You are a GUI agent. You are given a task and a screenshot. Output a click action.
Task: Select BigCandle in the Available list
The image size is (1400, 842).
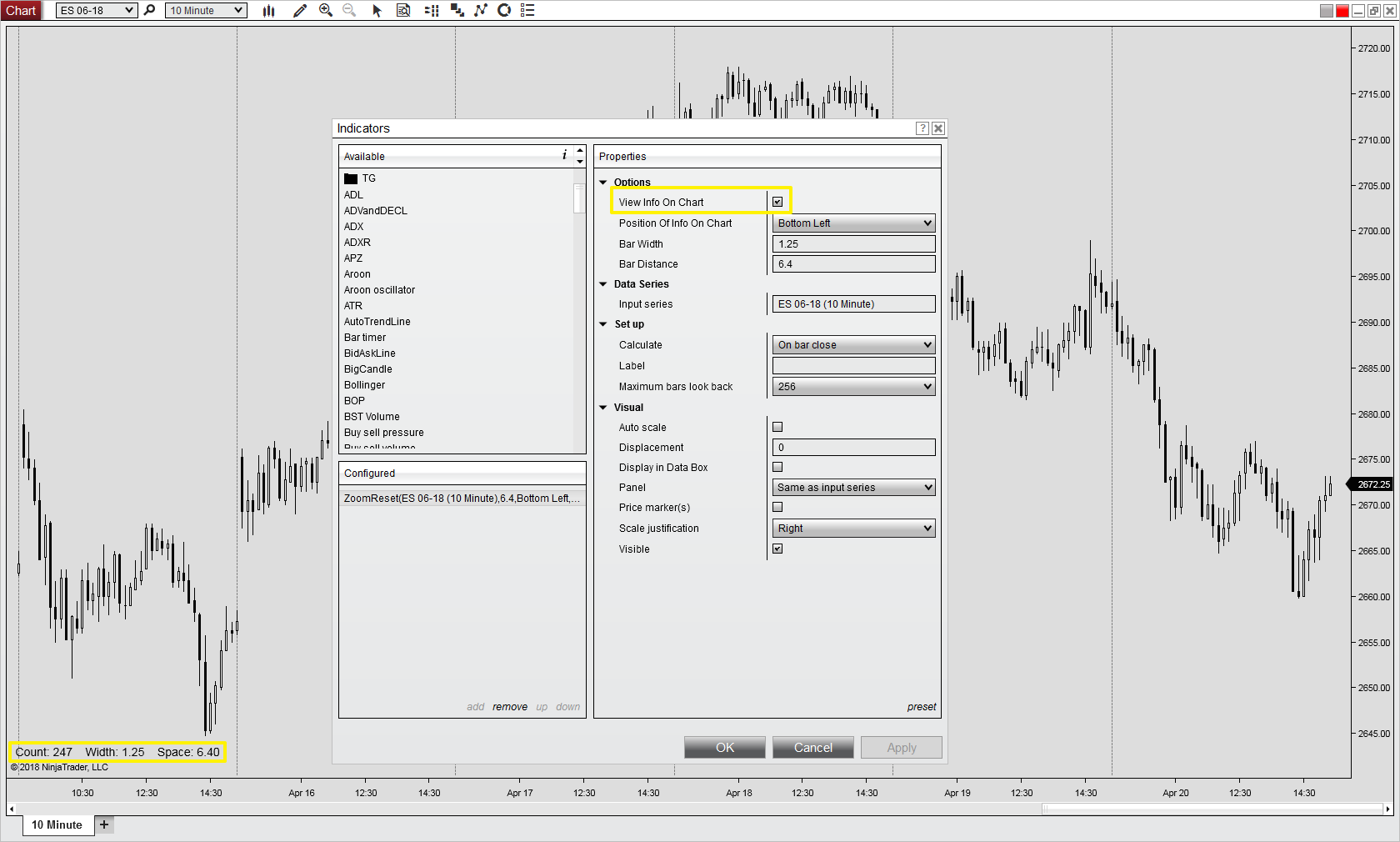coord(368,369)
